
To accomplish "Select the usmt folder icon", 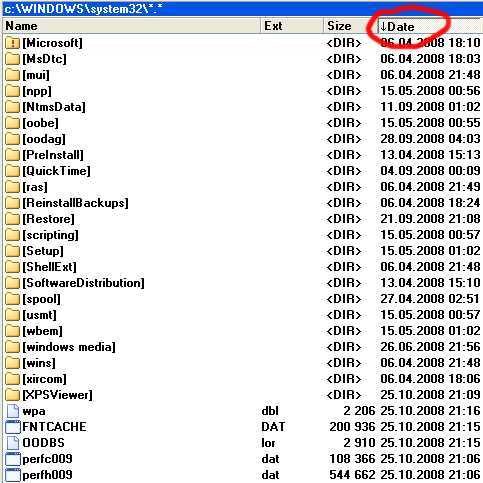I will click(x=13, y=315).
